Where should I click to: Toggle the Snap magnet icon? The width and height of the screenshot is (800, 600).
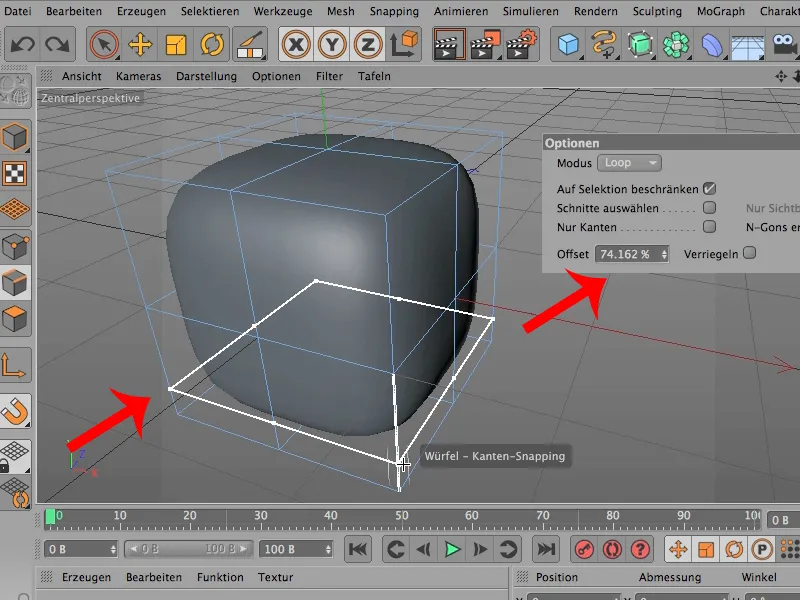tap(15, 411)
